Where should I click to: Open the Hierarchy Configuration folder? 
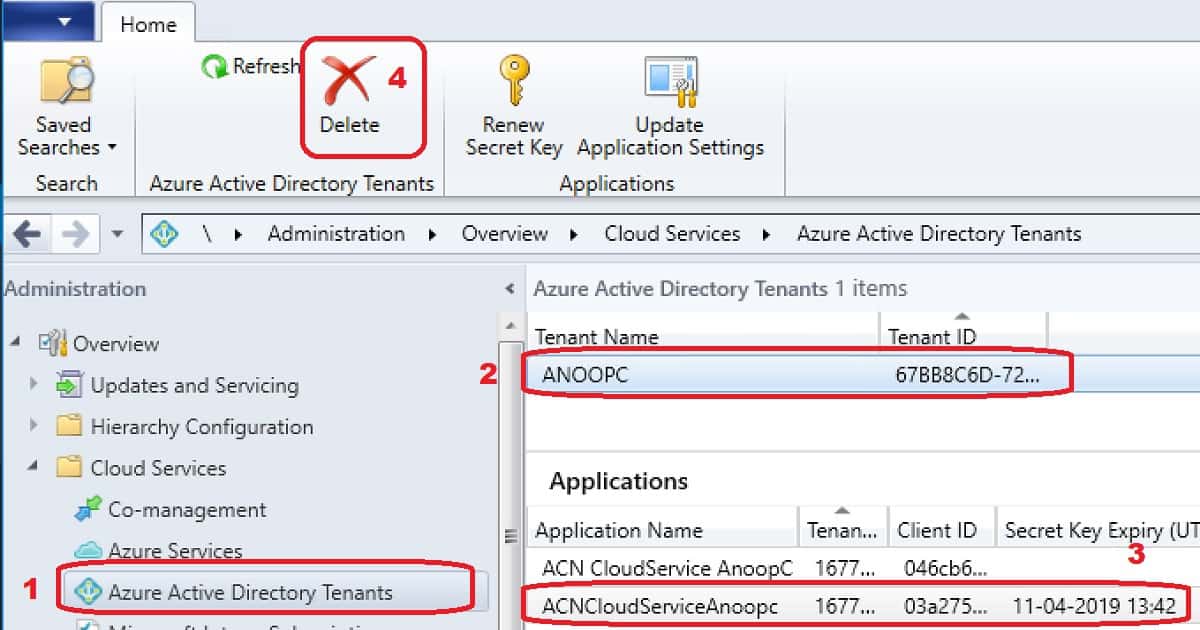(201, 427)
